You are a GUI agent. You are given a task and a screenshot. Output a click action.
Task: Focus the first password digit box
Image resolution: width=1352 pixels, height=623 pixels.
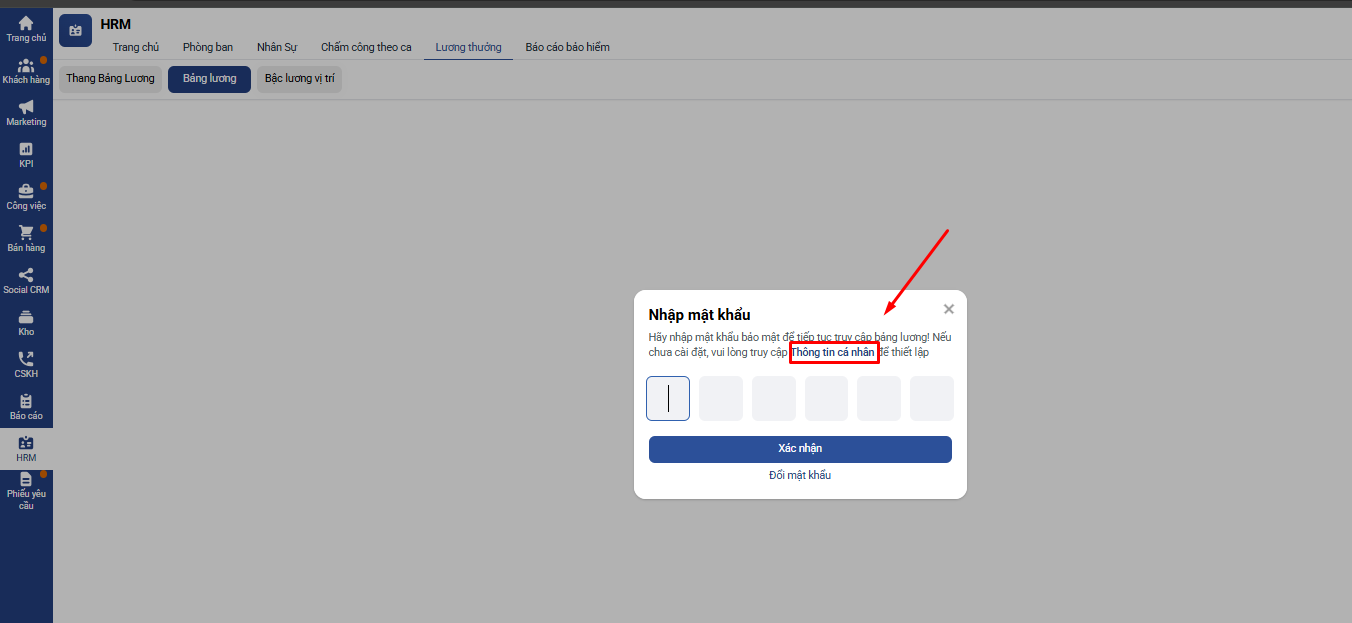(x=668, y=398)
